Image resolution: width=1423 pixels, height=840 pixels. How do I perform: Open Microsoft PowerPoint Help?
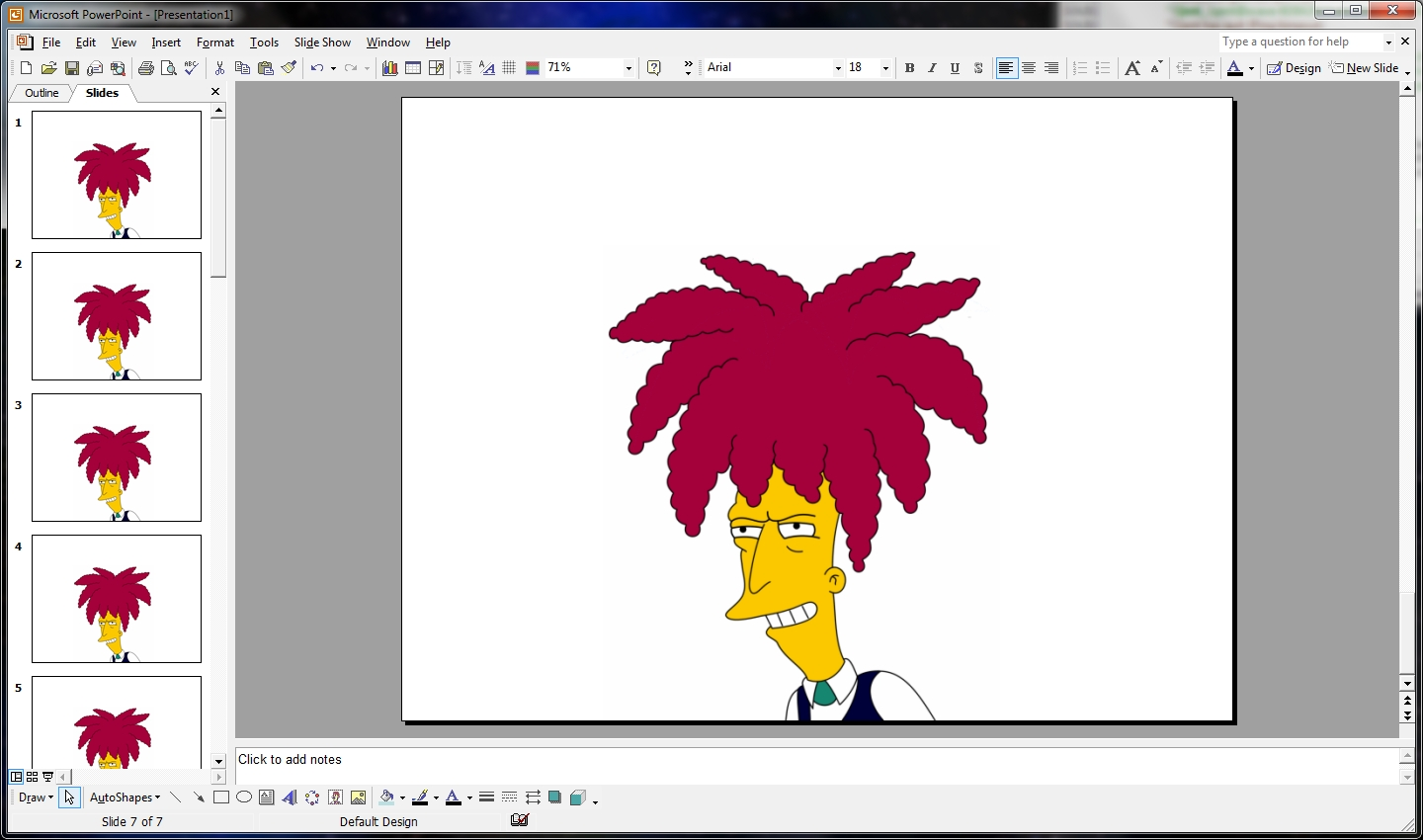(654, 68)
